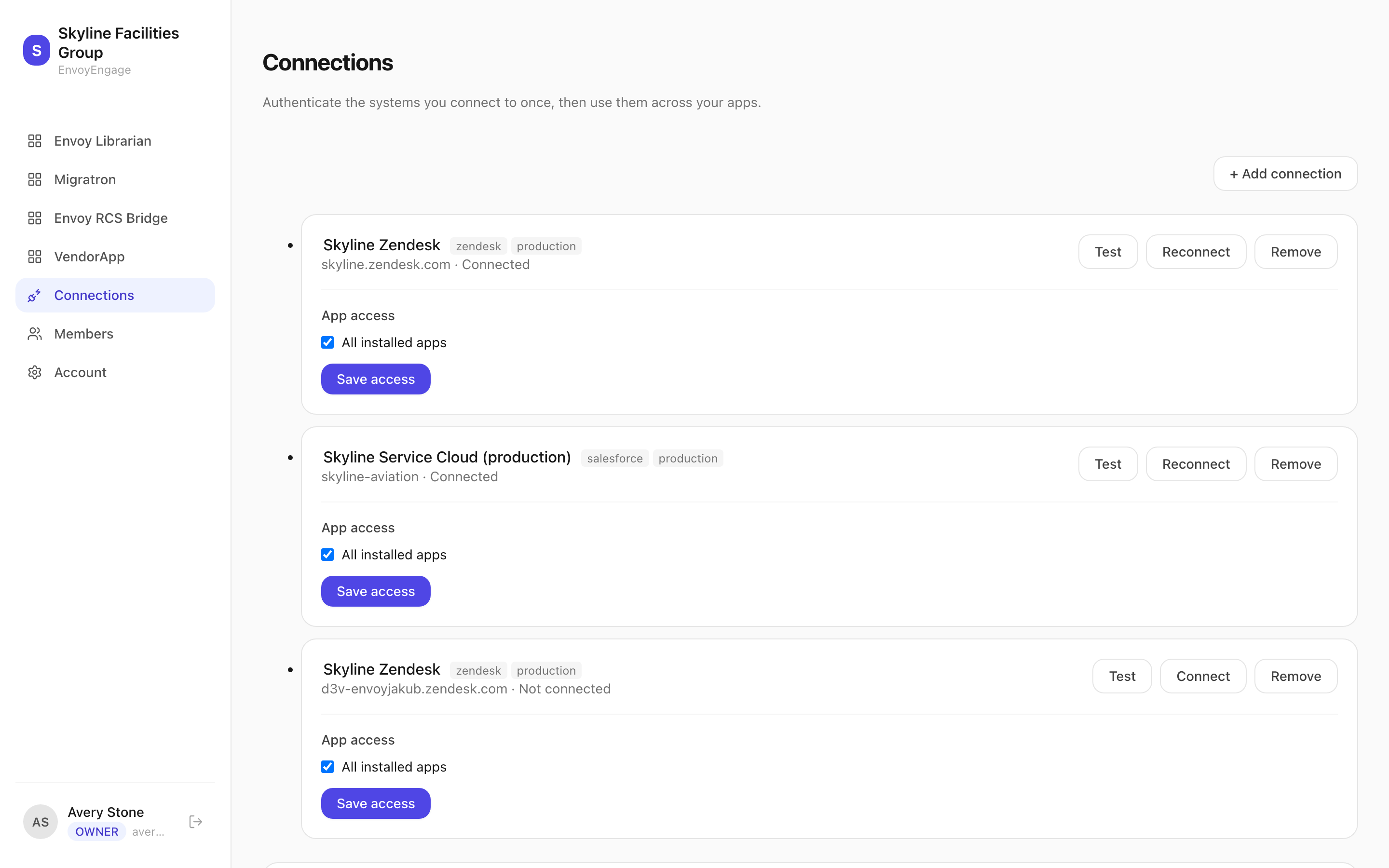This screenshot has height=868, width=1389.
Task: Save access for Skyline Service Cloud
Action: coord(375,591)
